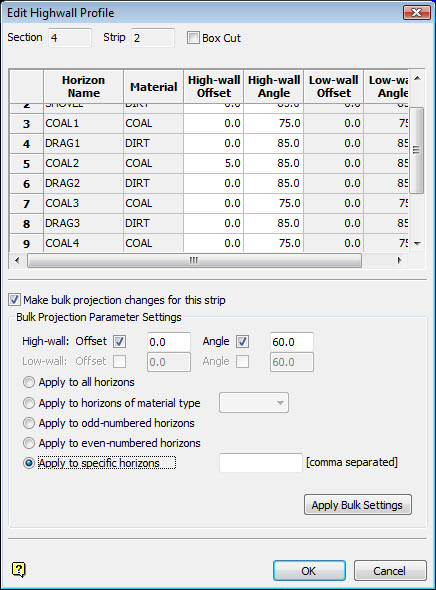The image size is (436, 590).
Task: Select Apply to odd-numbered horizons
Action: pos(29,423)
